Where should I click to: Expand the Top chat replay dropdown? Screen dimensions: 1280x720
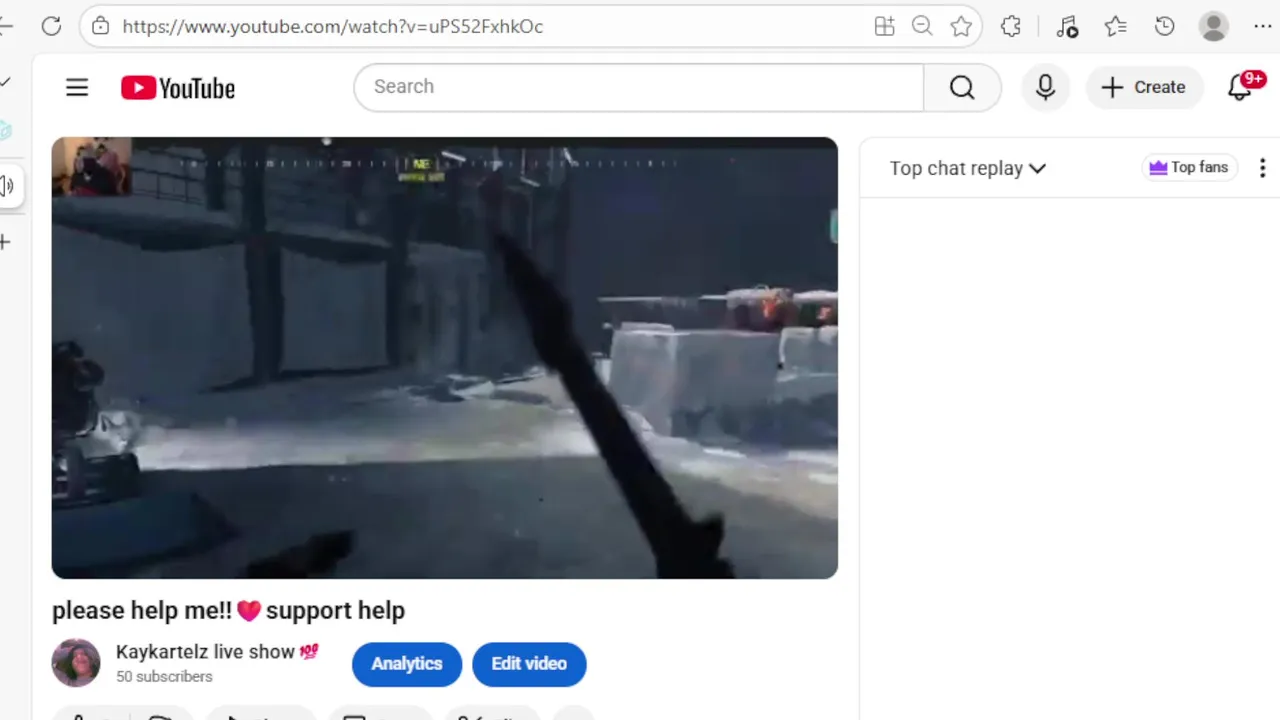tap(967, 168)
